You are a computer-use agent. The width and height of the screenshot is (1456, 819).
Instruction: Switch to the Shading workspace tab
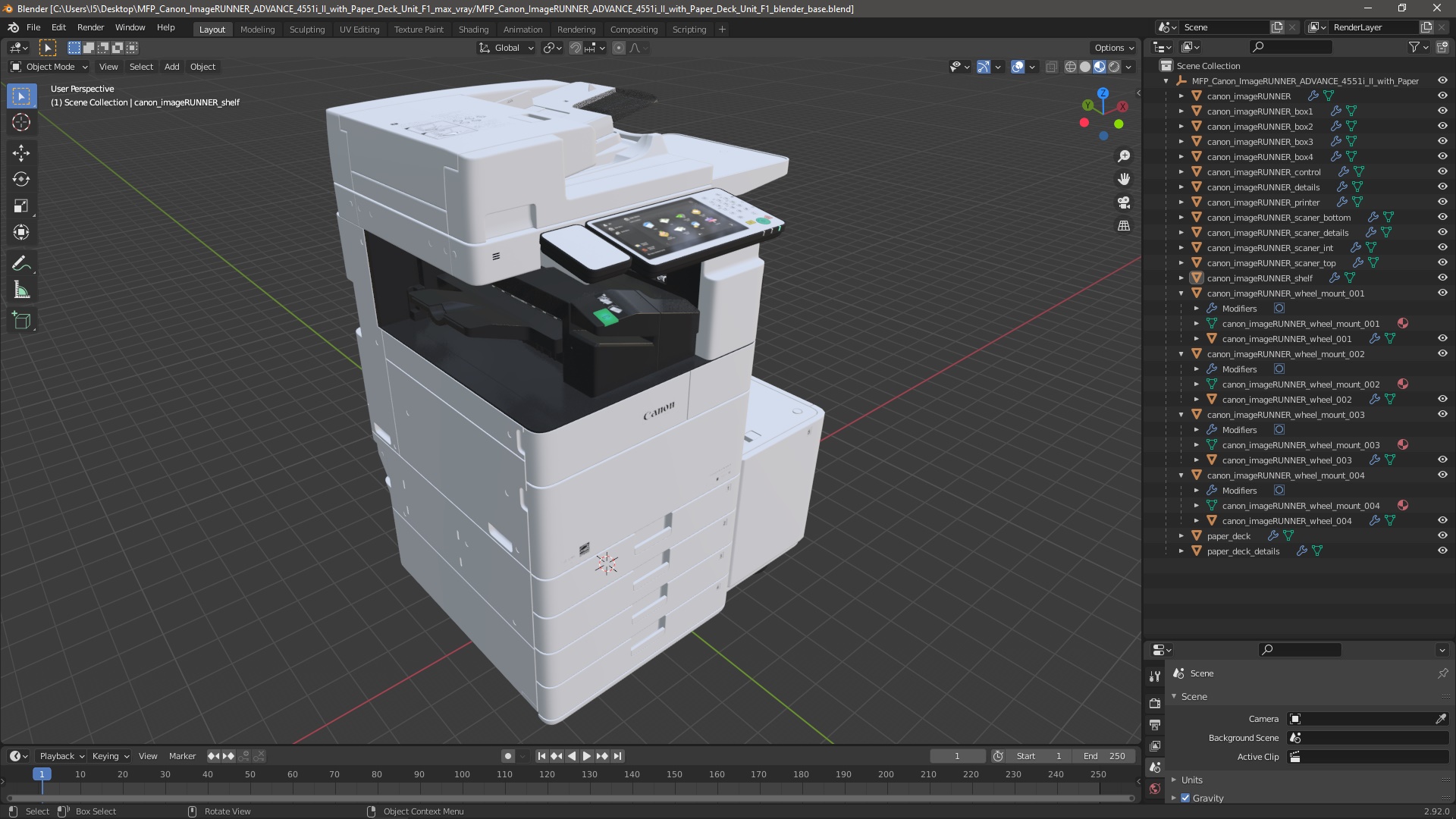(473, 30)
